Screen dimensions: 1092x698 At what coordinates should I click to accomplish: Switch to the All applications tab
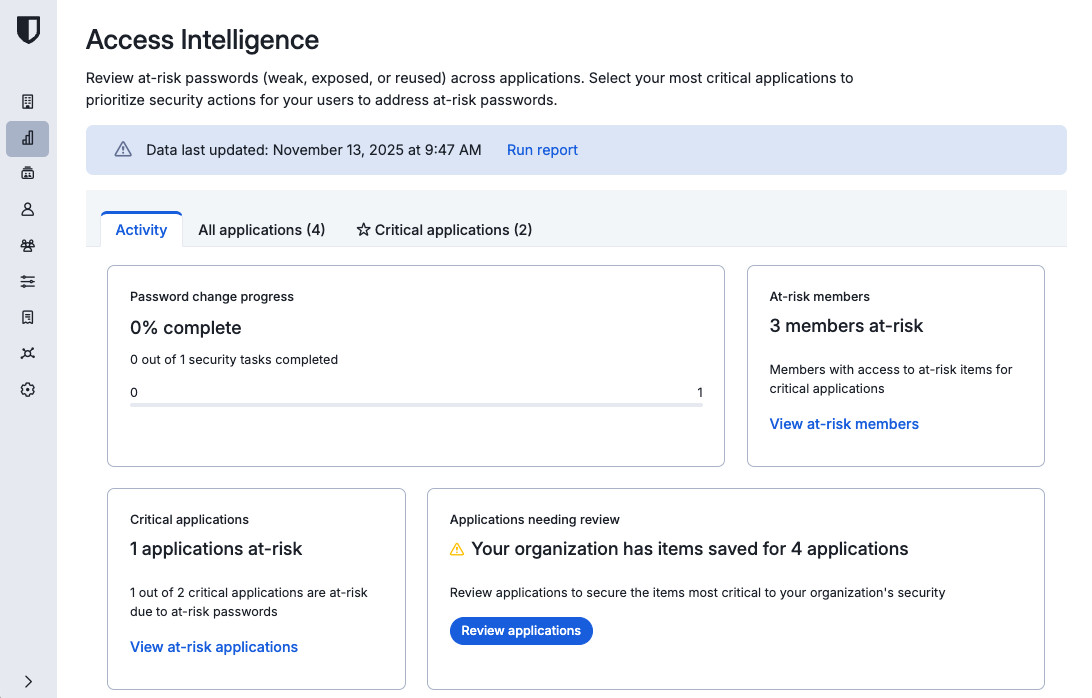pyautogui.click(x=261, y=230)
